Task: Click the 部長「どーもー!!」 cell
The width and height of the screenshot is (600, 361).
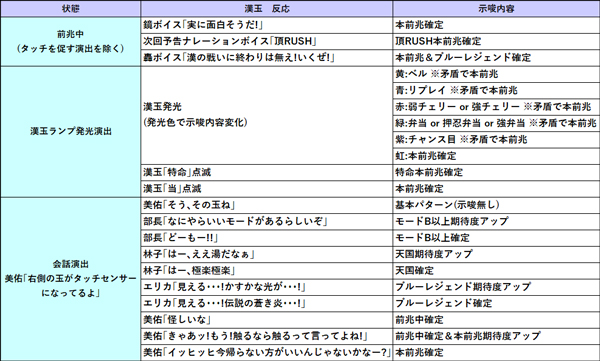Action: 267,238
